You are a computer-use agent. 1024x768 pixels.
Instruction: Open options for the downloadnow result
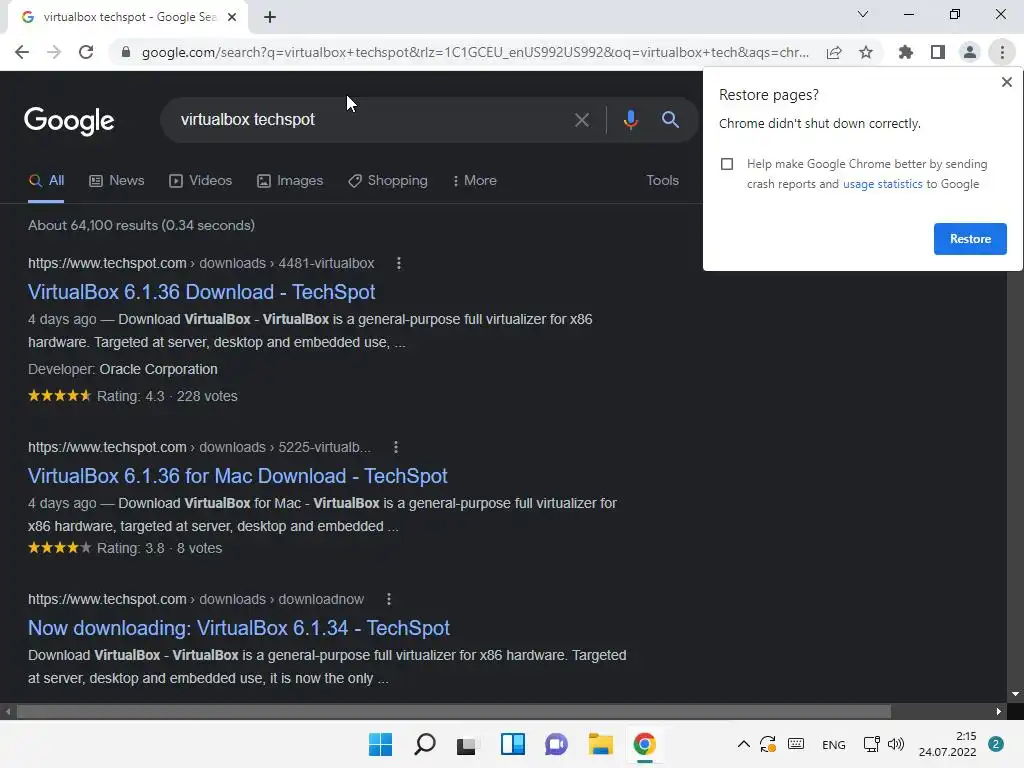[389, 599]
